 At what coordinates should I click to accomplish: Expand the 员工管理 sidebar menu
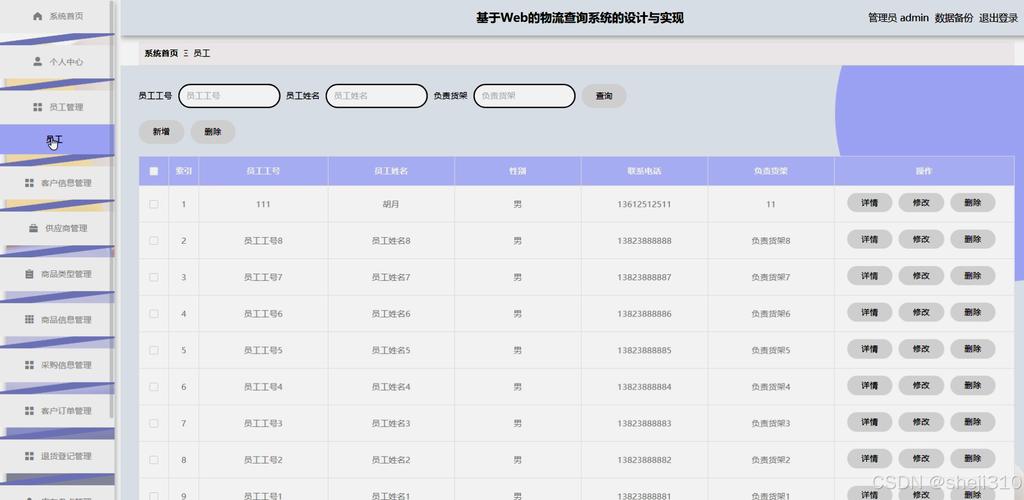tap(57, 107)
